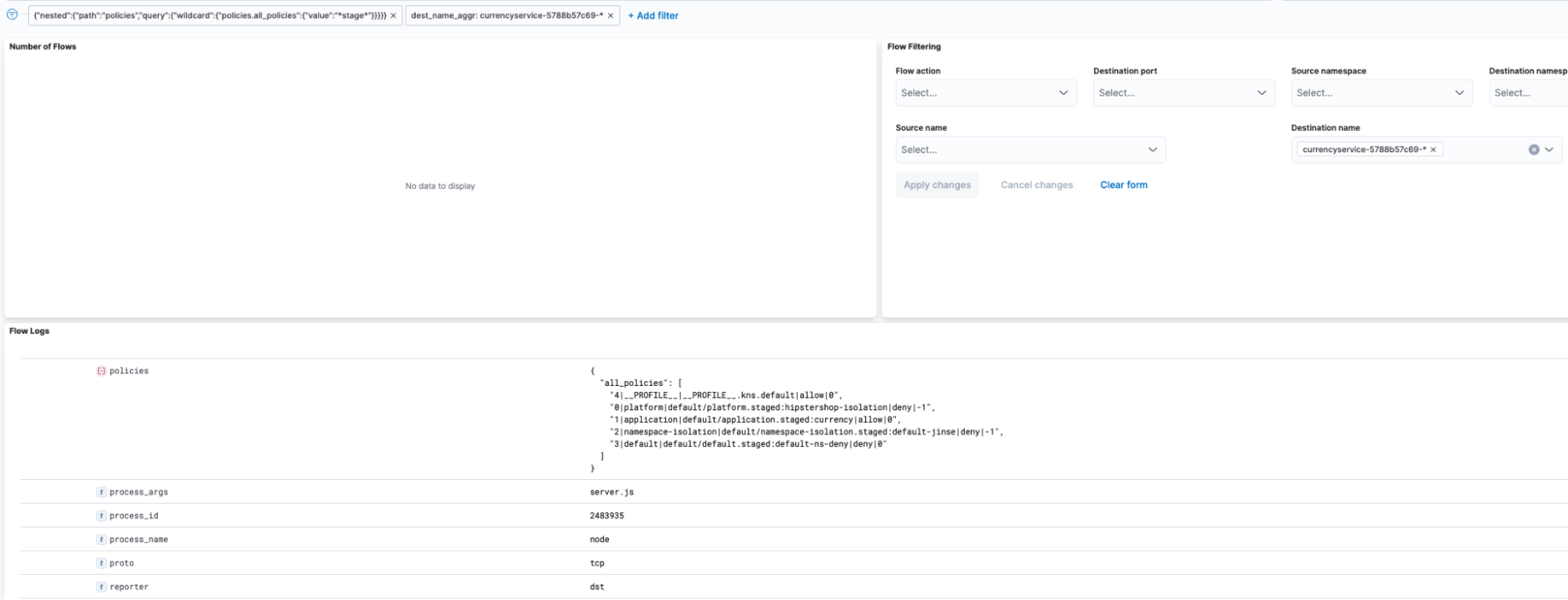This screenshot has width=1568, height=600.
Task: Click the process_id field type icon
Action: (101, 516)
